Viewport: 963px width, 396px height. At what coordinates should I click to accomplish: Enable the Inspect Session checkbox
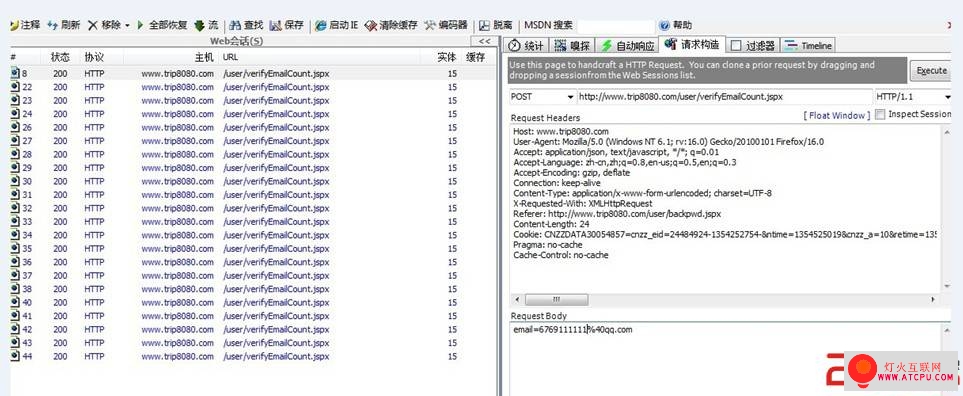pyautogui.click(x=880, y=114)
